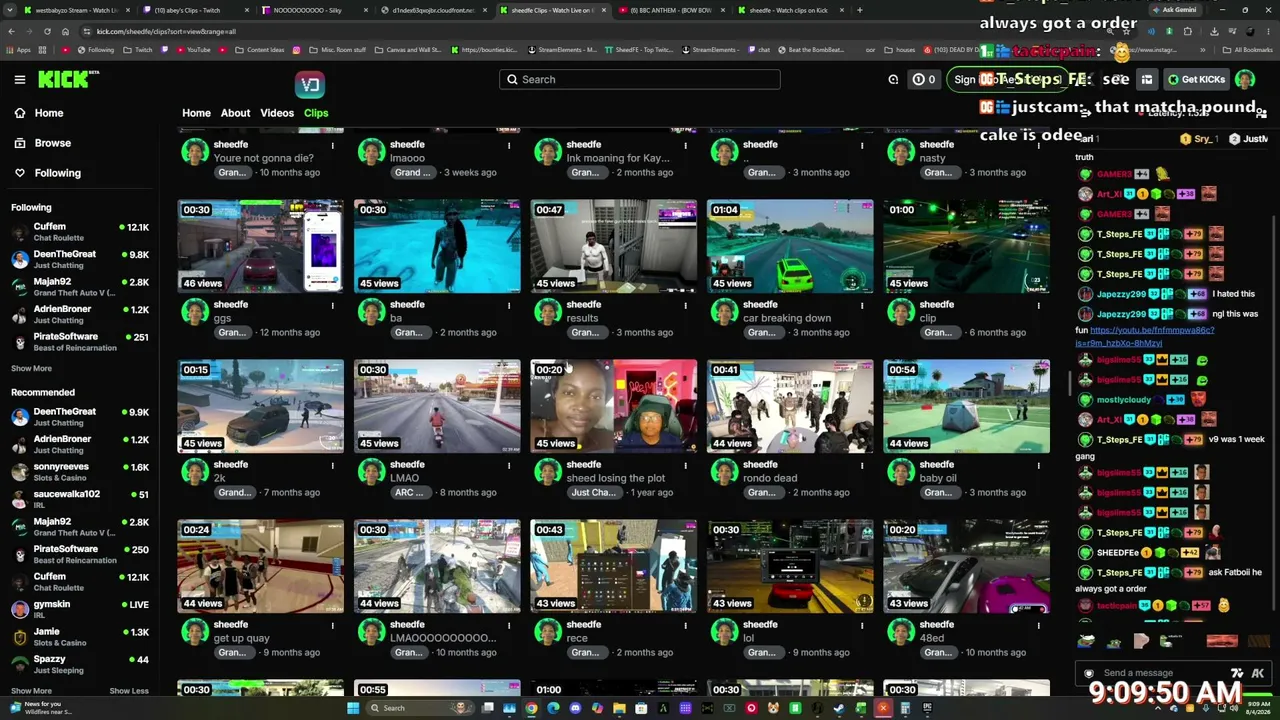
Task: Open Steam from the taskbar
Action: [x=839, y=708]
